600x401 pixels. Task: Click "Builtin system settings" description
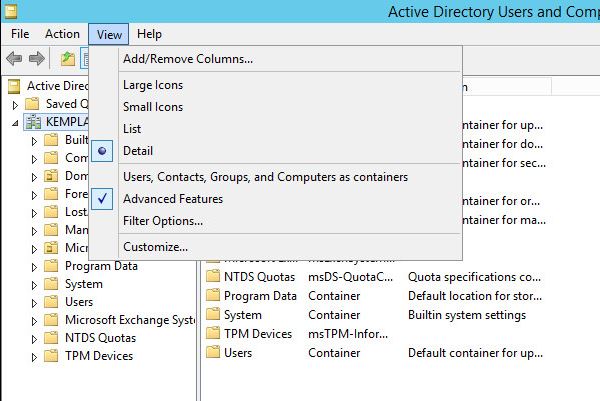(x=467, y=315)
